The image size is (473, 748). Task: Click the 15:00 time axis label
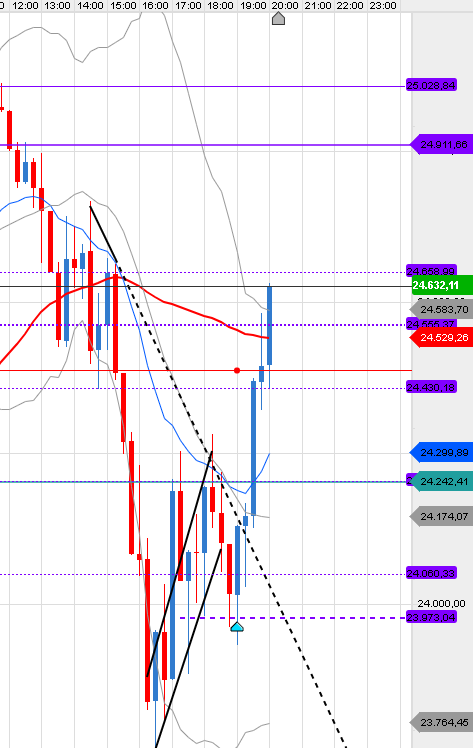(123, 6)
